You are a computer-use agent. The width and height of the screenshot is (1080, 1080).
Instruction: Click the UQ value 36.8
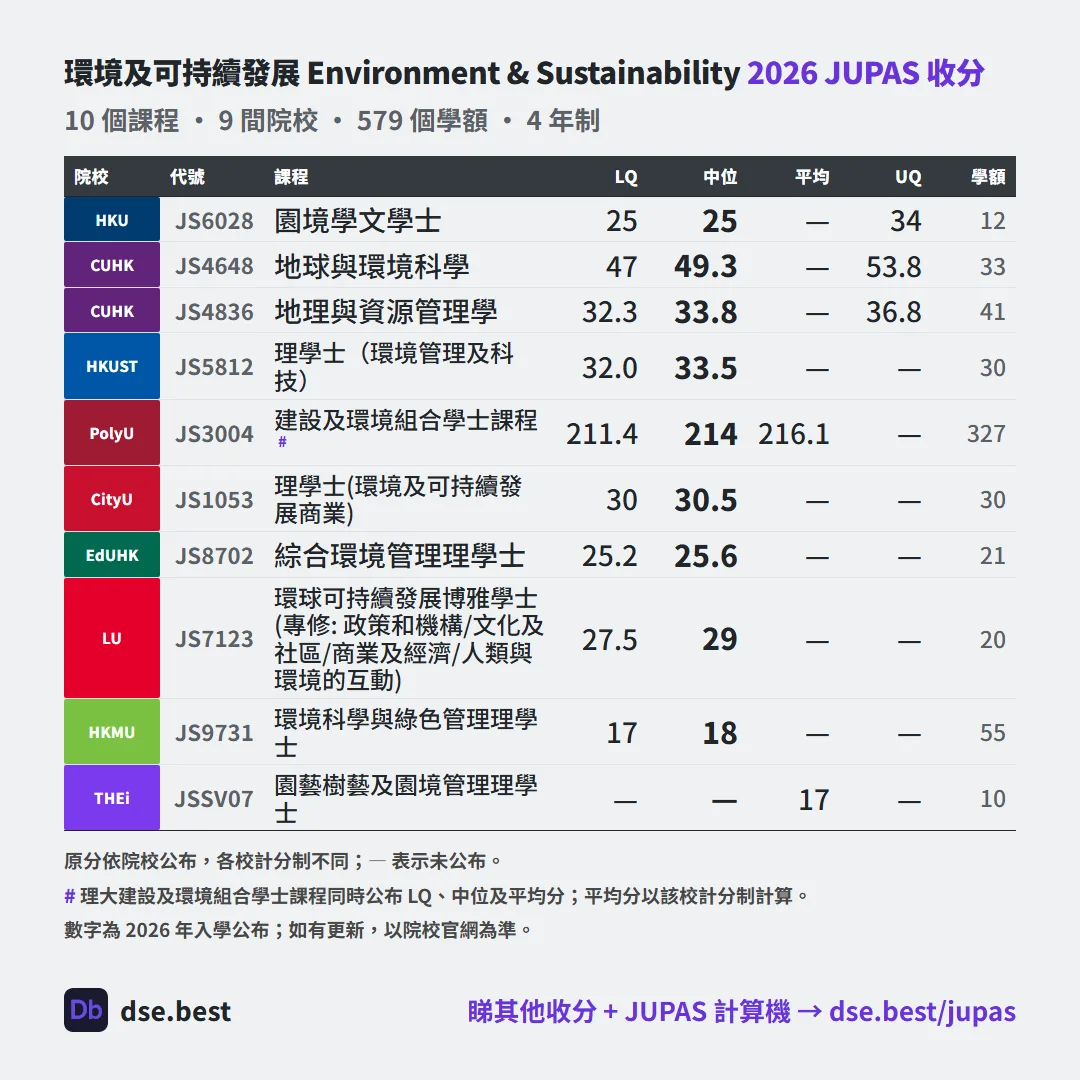coord(893,313)
